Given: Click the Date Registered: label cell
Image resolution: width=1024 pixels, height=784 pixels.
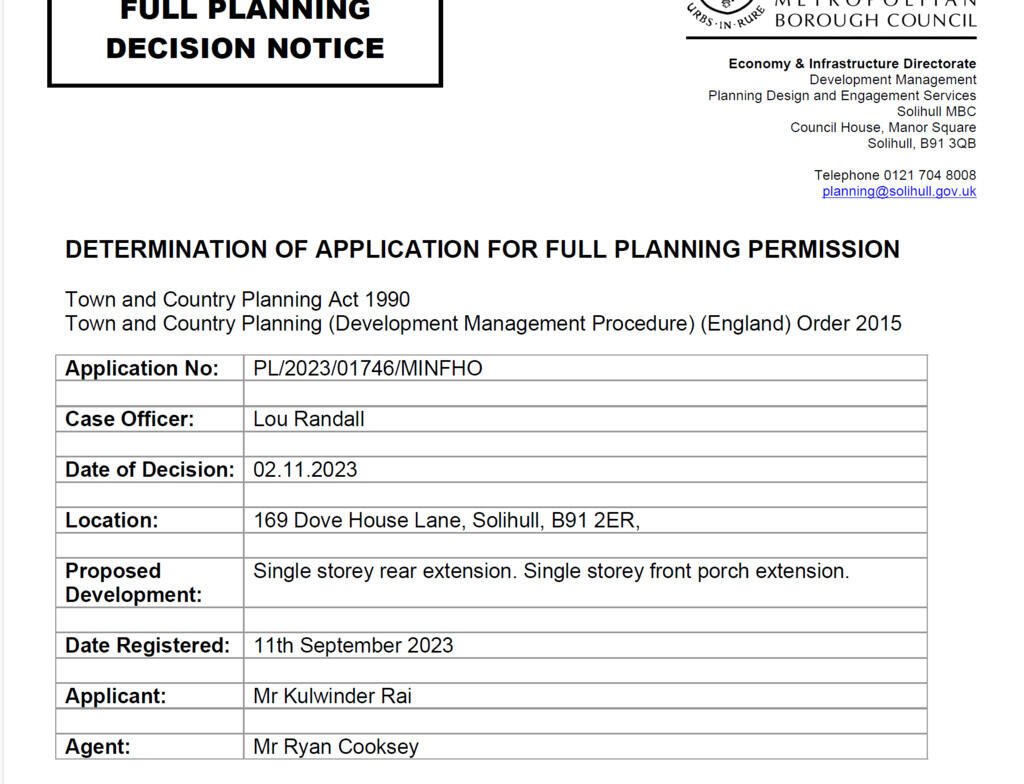Looking at the screenshot, I should point(150,645).
